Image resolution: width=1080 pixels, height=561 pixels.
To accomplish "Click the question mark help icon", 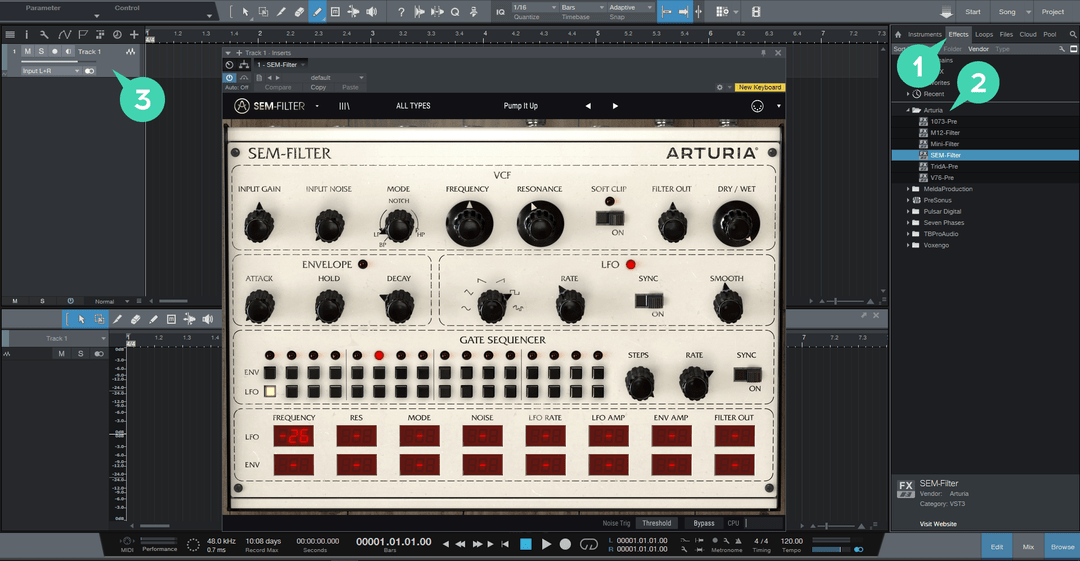I will pos(401,12).
